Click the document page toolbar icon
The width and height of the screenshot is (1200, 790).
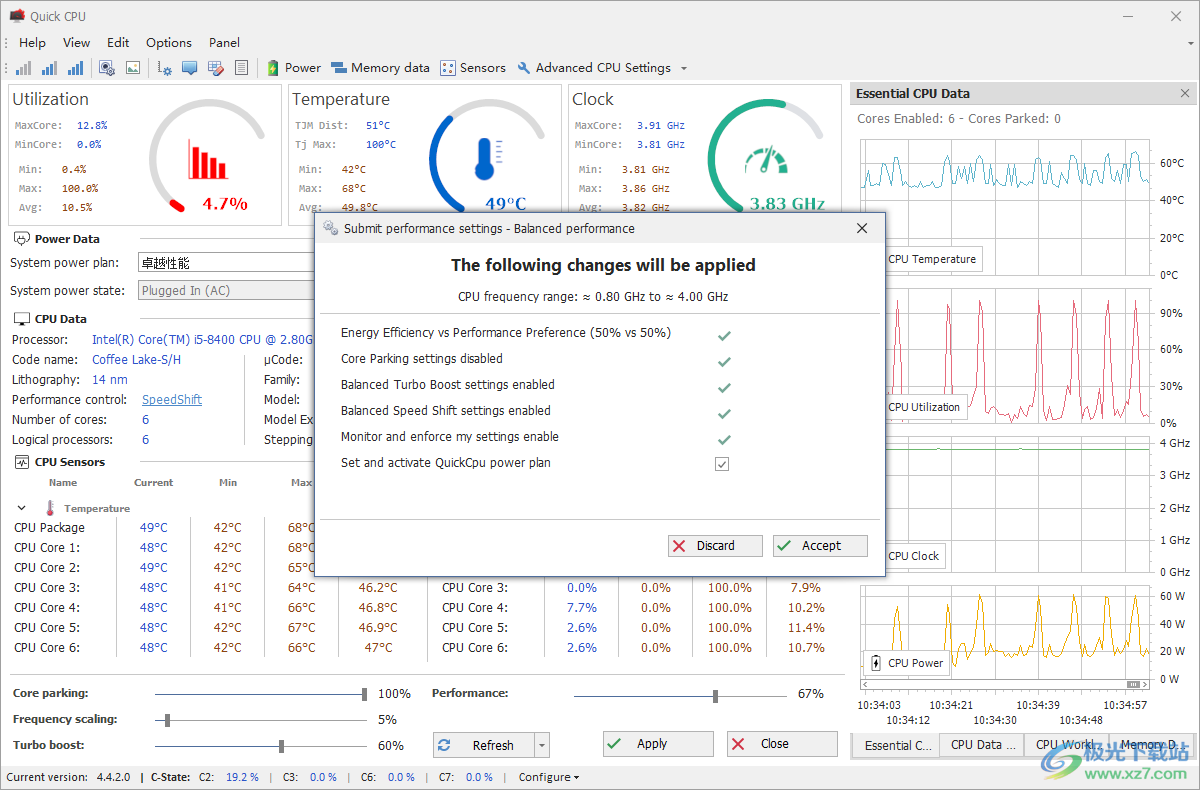click(x=241, y=68)
